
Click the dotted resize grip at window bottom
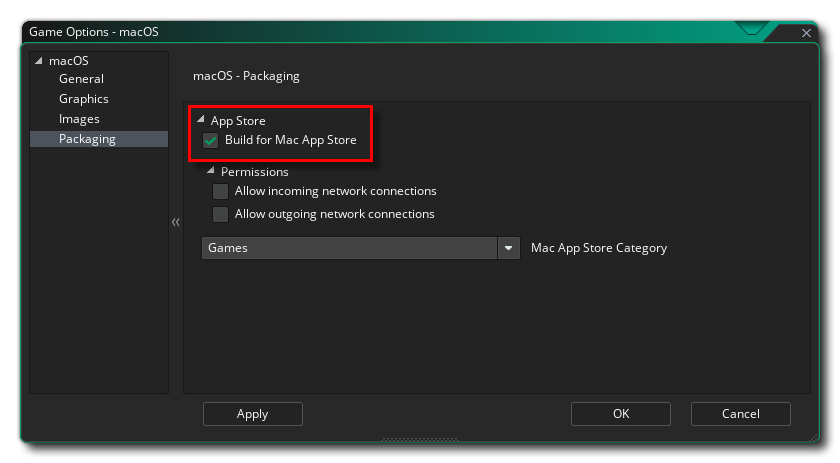420,438
